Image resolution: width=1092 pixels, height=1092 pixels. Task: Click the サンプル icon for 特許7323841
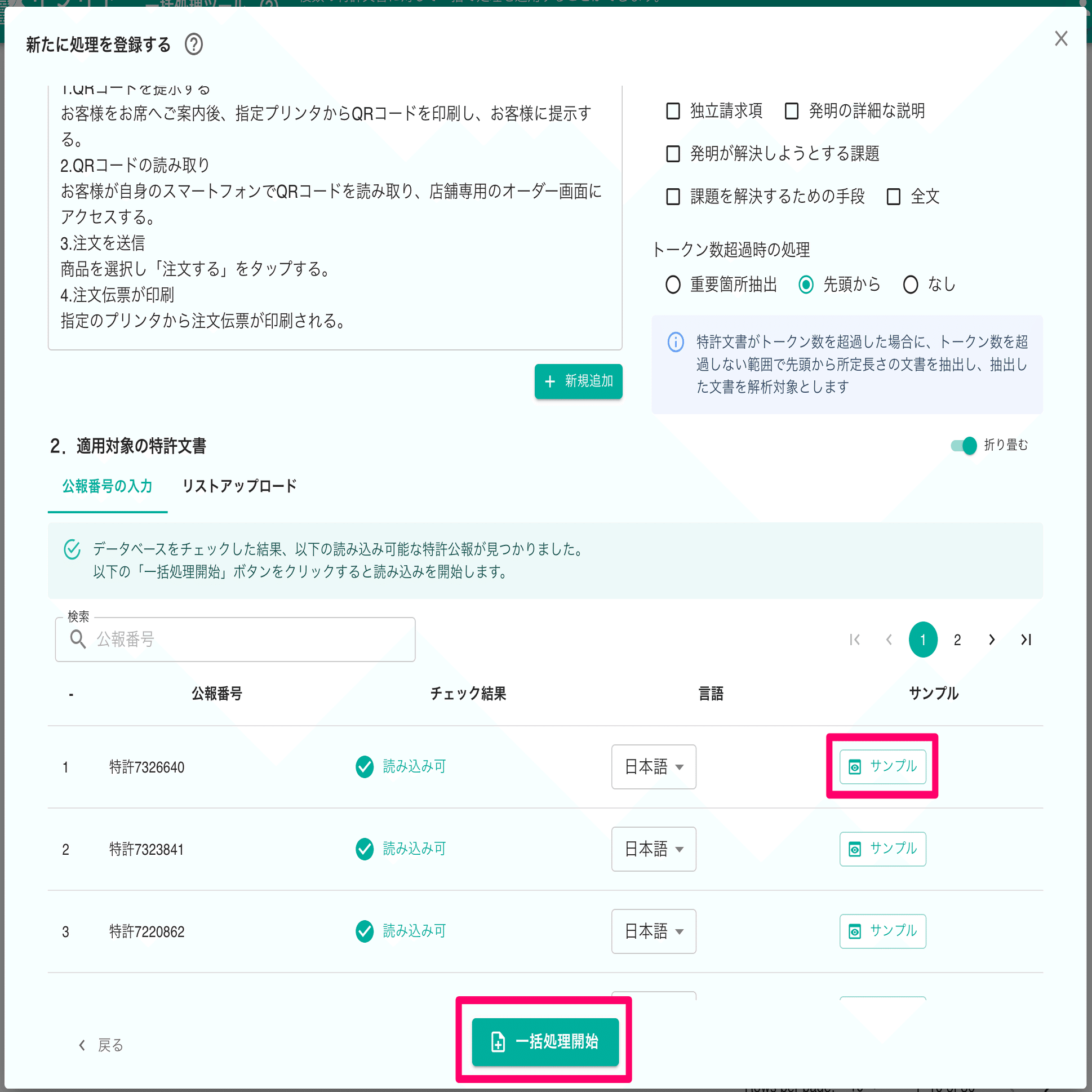[882, 849]
